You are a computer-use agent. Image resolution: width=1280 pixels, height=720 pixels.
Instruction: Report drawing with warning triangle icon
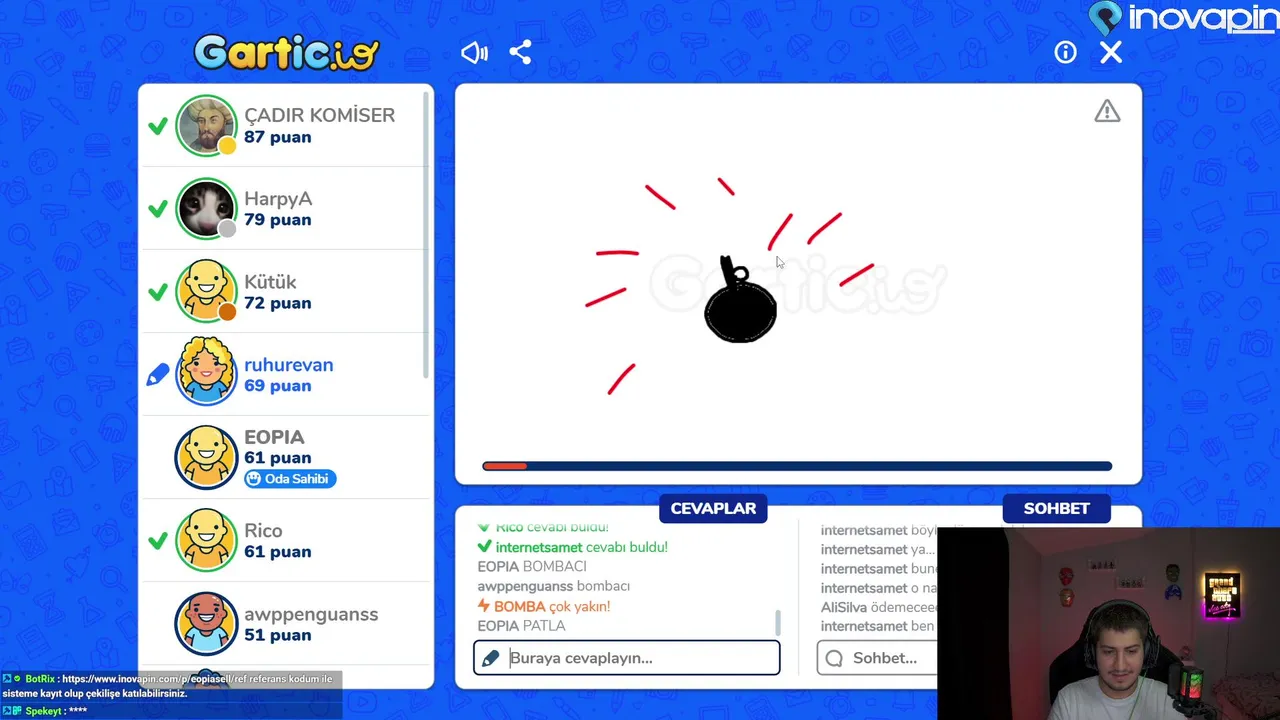coord(1107,111)
